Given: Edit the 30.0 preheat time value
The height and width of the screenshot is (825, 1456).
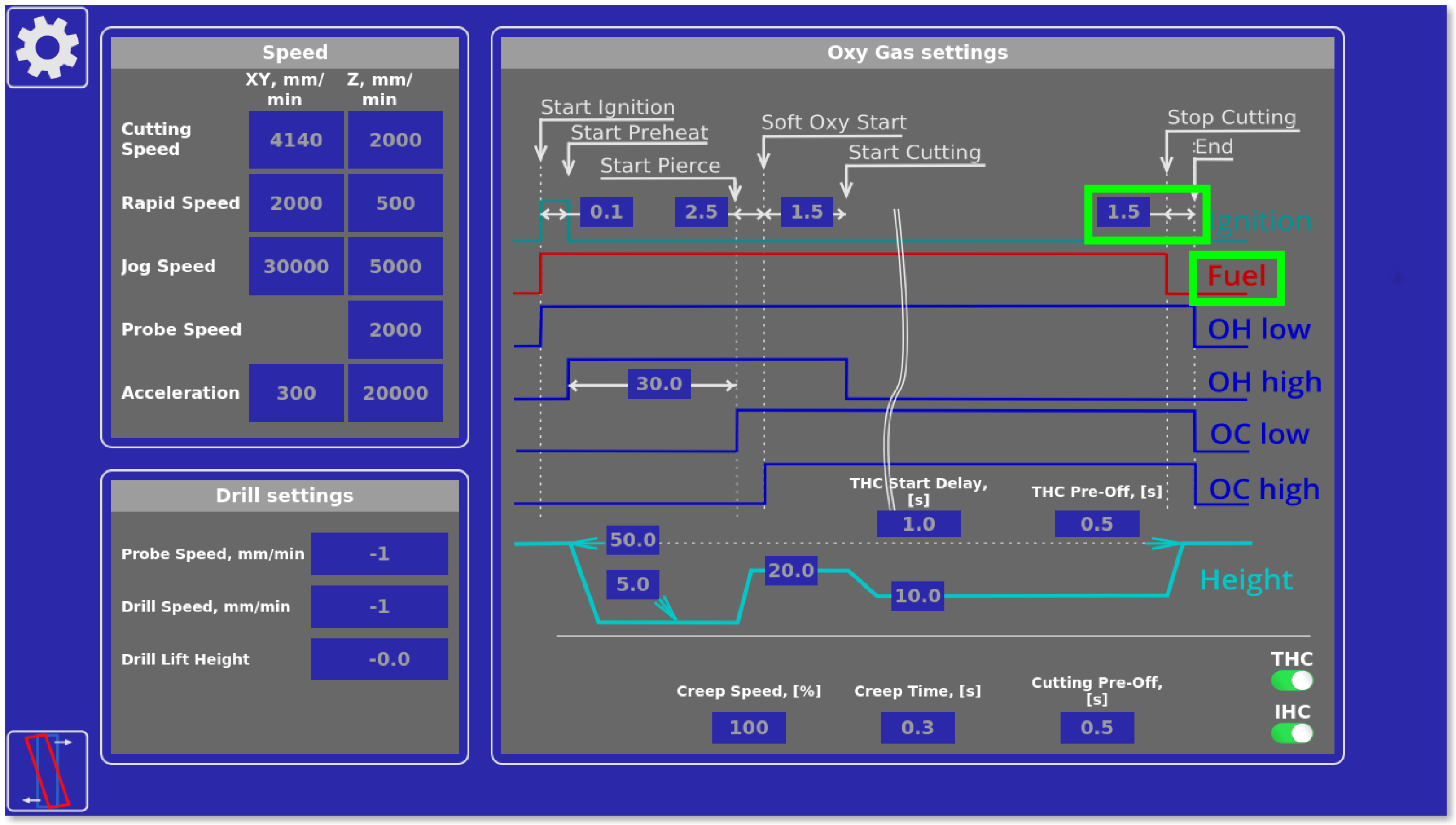Looking at the screenshot, I should pos(659,384).
